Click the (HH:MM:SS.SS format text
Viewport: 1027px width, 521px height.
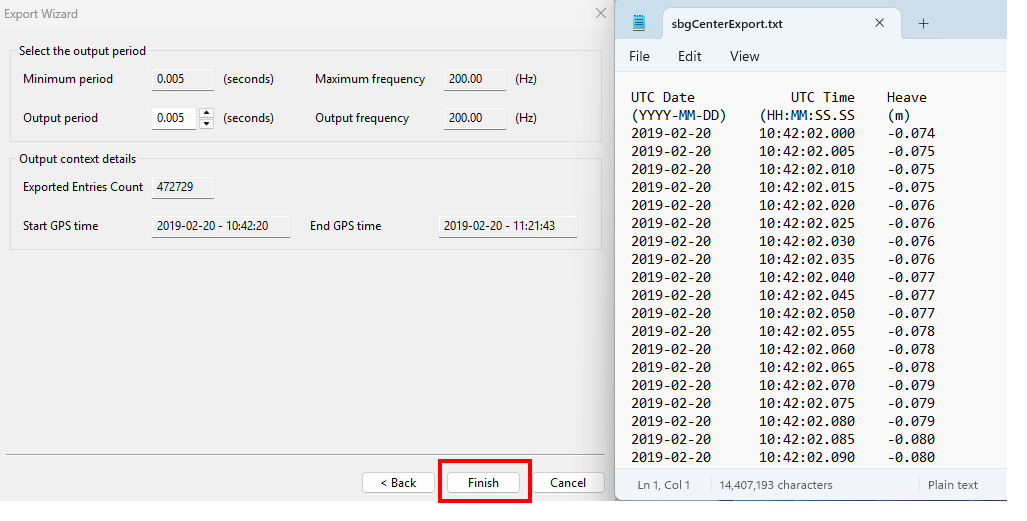(x=807, y=116)
